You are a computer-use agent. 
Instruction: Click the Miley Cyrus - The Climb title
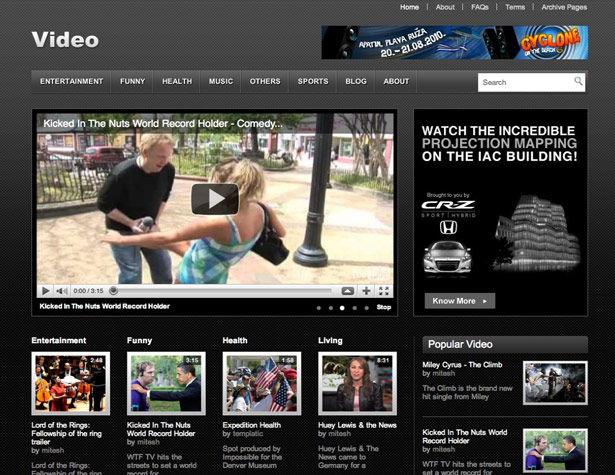point(462,365)
